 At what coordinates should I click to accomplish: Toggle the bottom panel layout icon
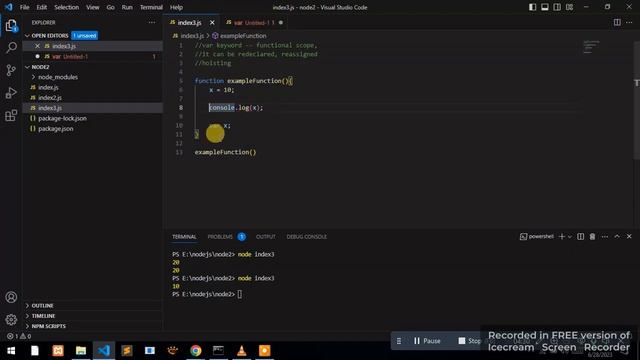(x=544, y=7)
